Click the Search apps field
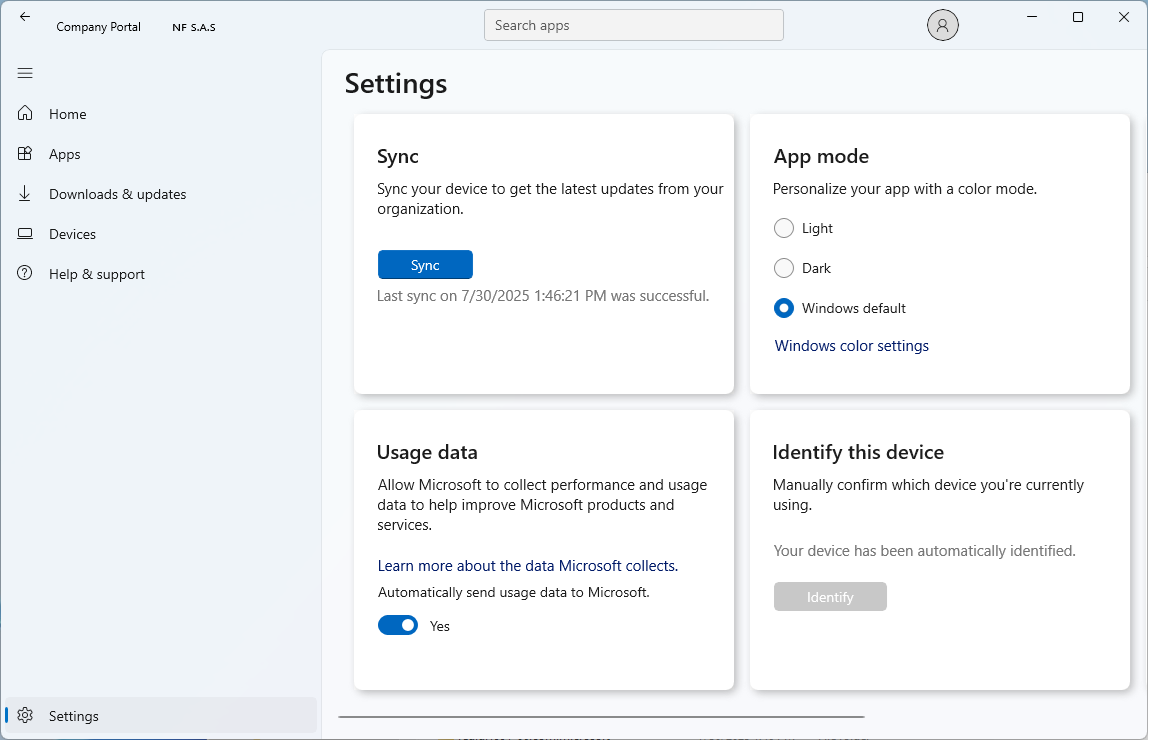Viewport: 1149px width, 740px height. point(634,25)
